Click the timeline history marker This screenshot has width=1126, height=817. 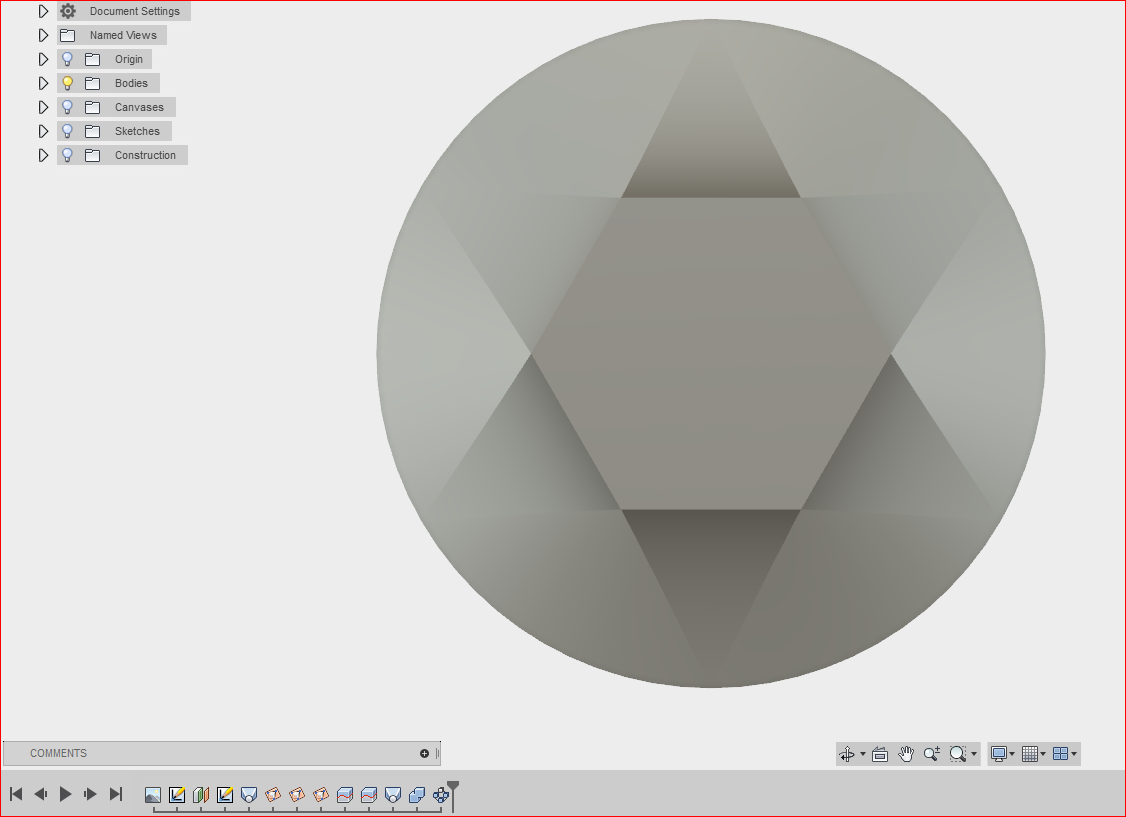[453, 795]
